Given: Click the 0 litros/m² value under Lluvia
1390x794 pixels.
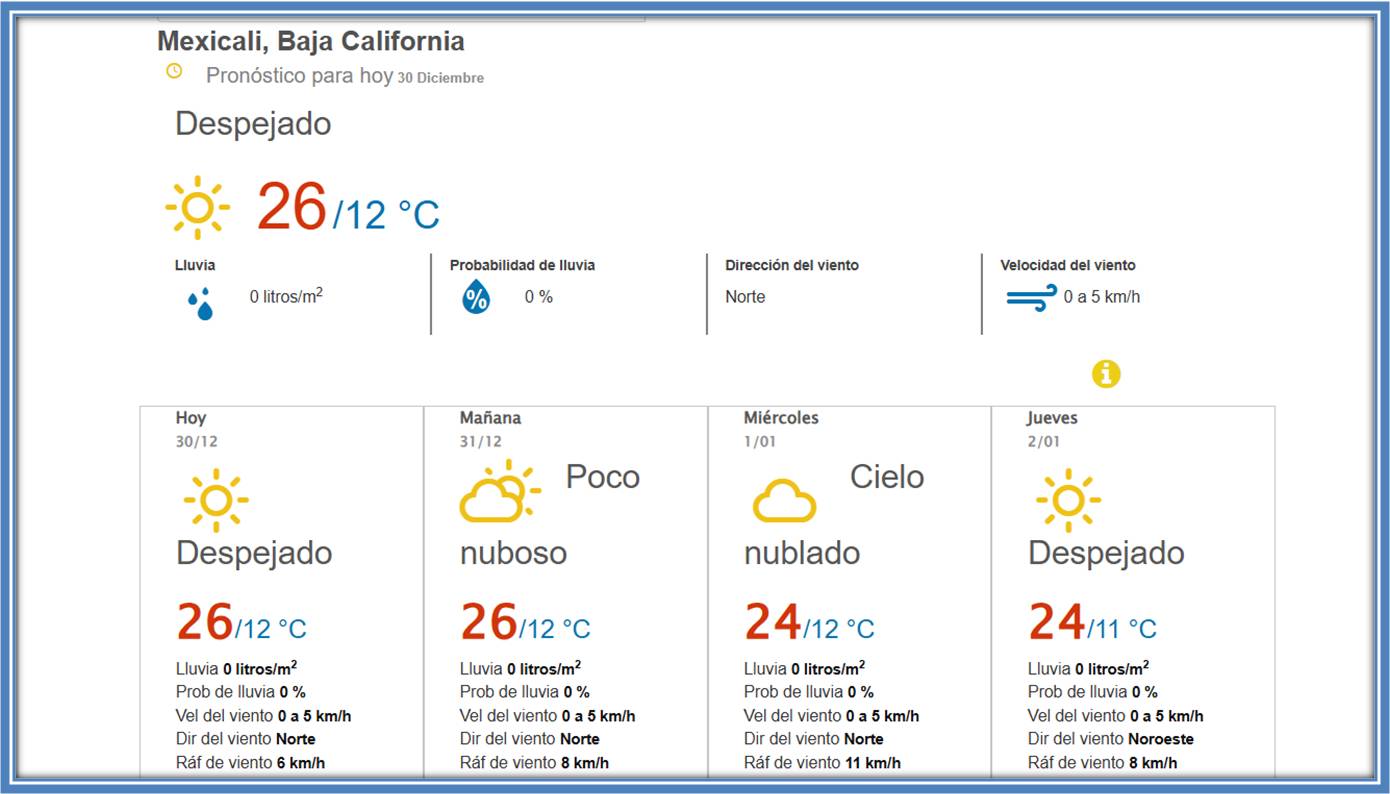Looking at the screenshot, I should coord(286,296).
